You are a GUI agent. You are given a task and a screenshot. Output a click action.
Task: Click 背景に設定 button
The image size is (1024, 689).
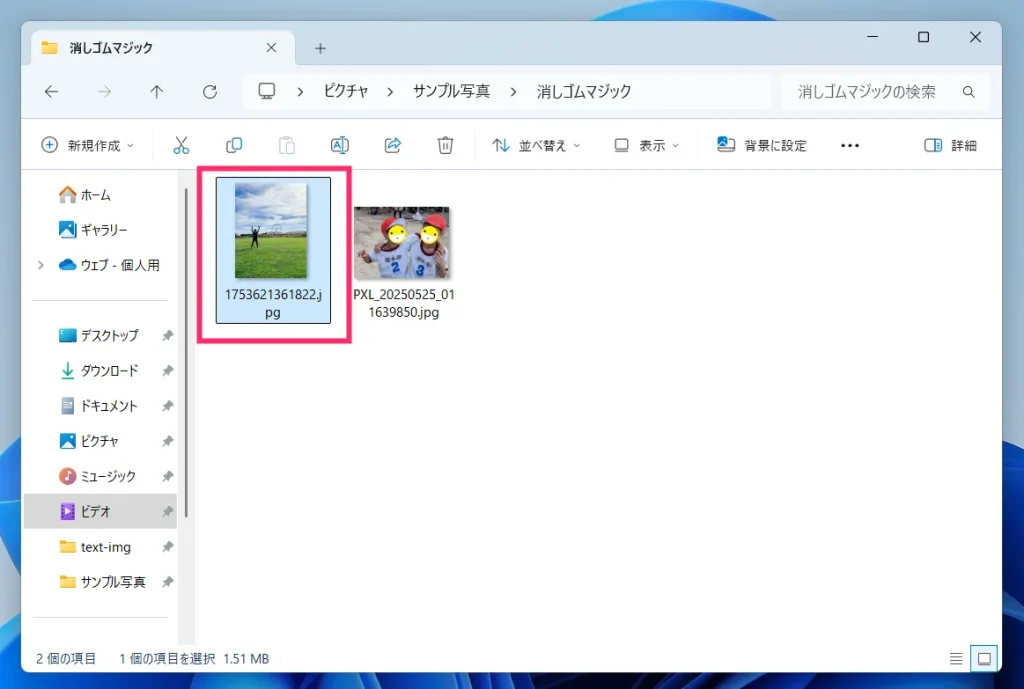pos(761,145)
